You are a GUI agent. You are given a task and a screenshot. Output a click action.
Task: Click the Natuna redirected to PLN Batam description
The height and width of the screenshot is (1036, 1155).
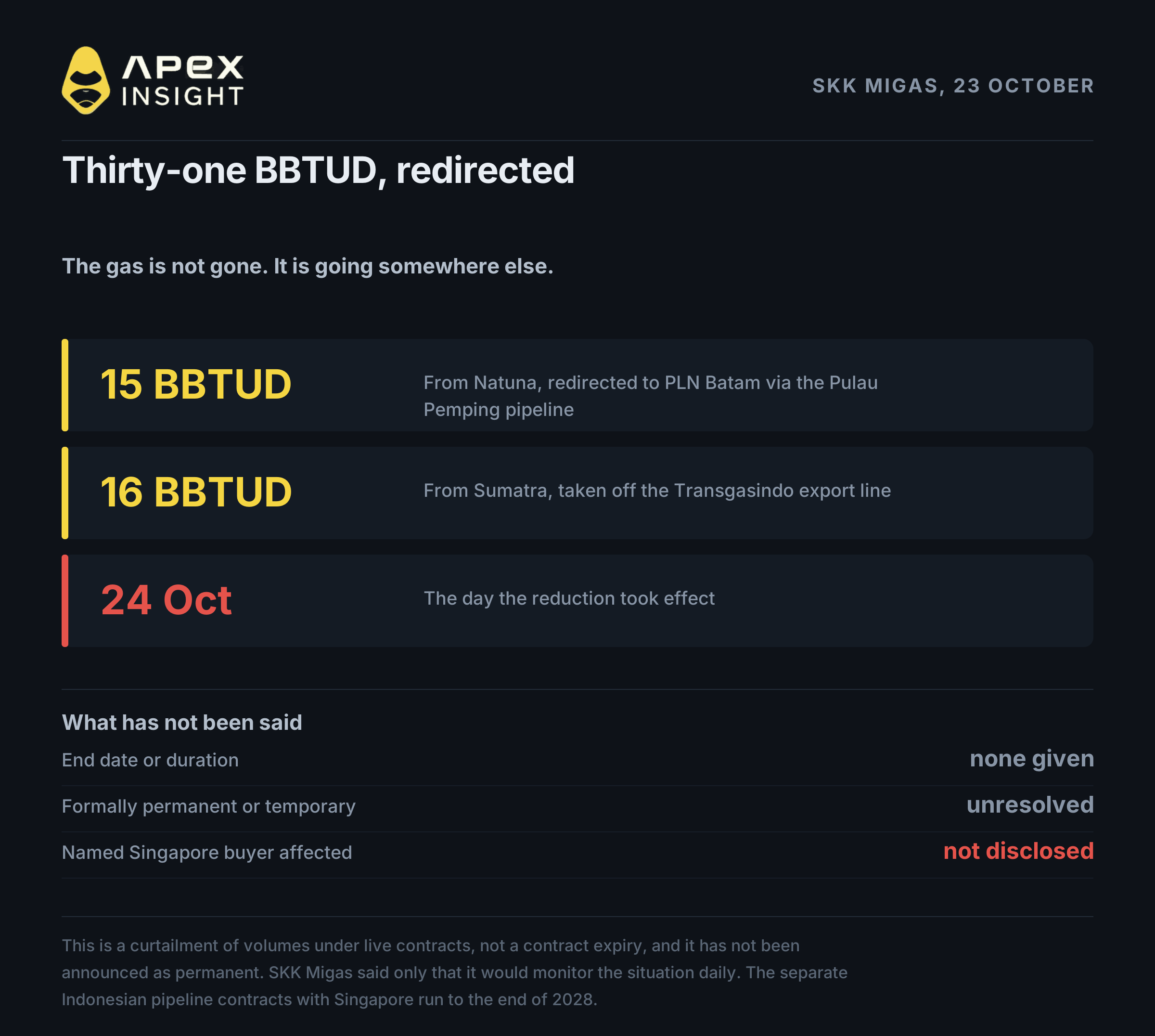pos(650,396)
